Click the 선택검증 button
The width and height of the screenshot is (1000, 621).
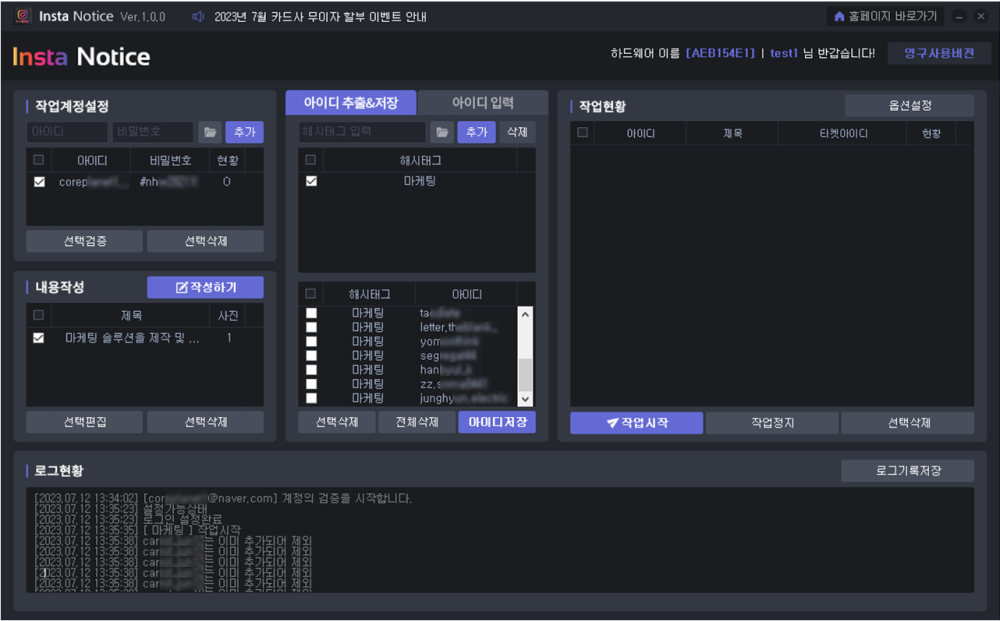(85, 241)
